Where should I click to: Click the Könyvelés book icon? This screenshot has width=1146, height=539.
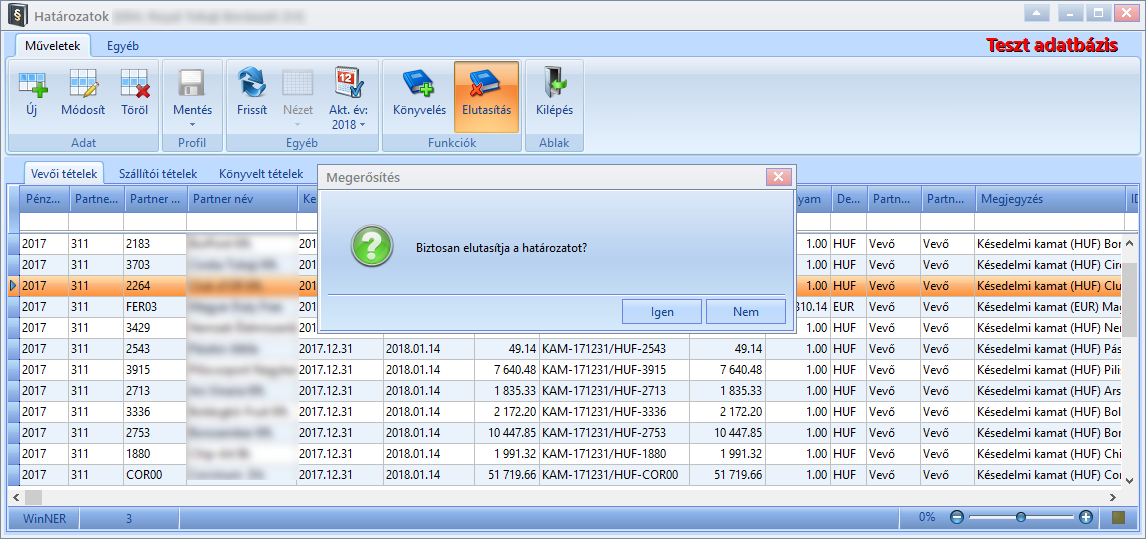coord(420,83)
